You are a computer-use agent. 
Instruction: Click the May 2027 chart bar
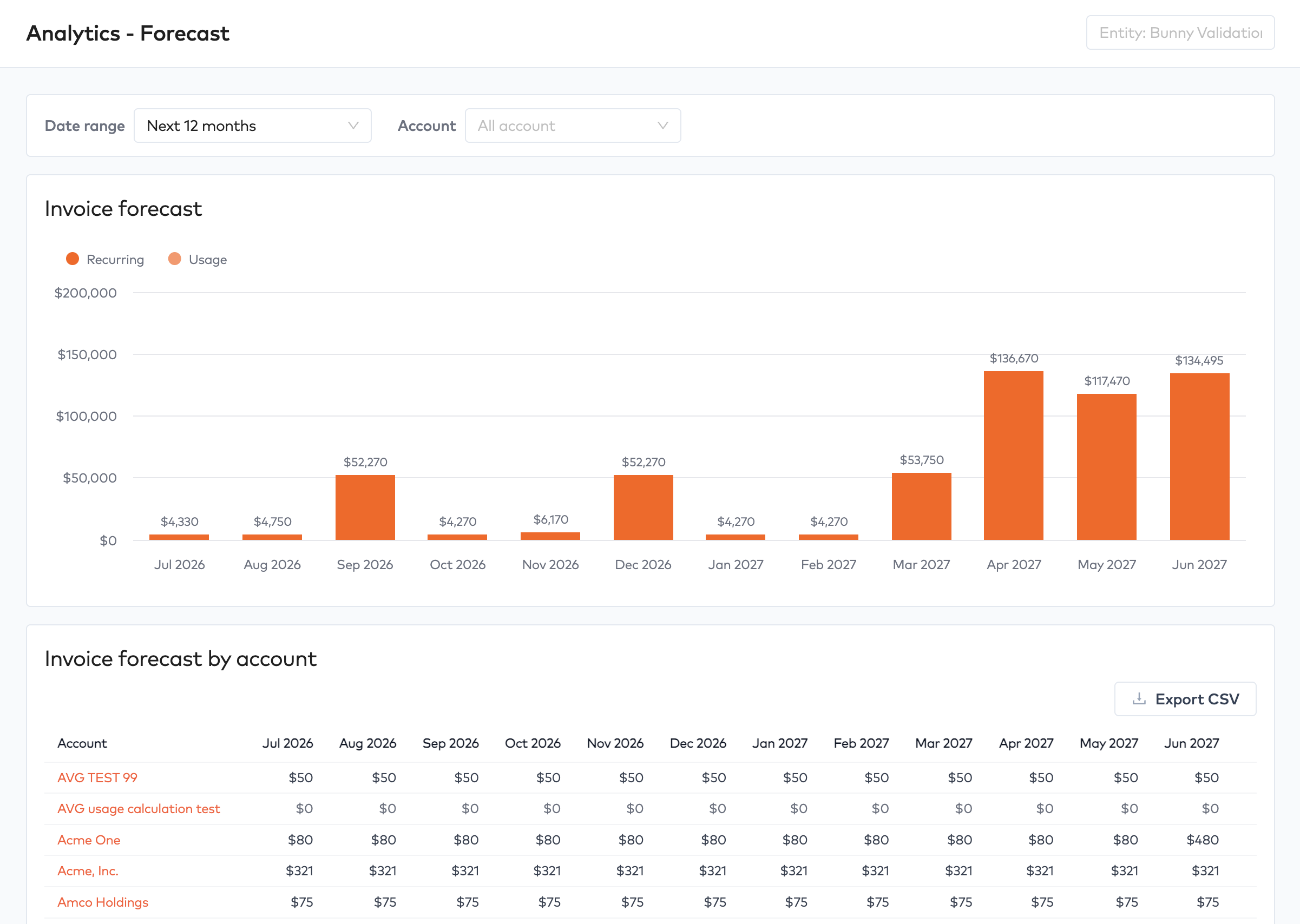point(1106,466)
